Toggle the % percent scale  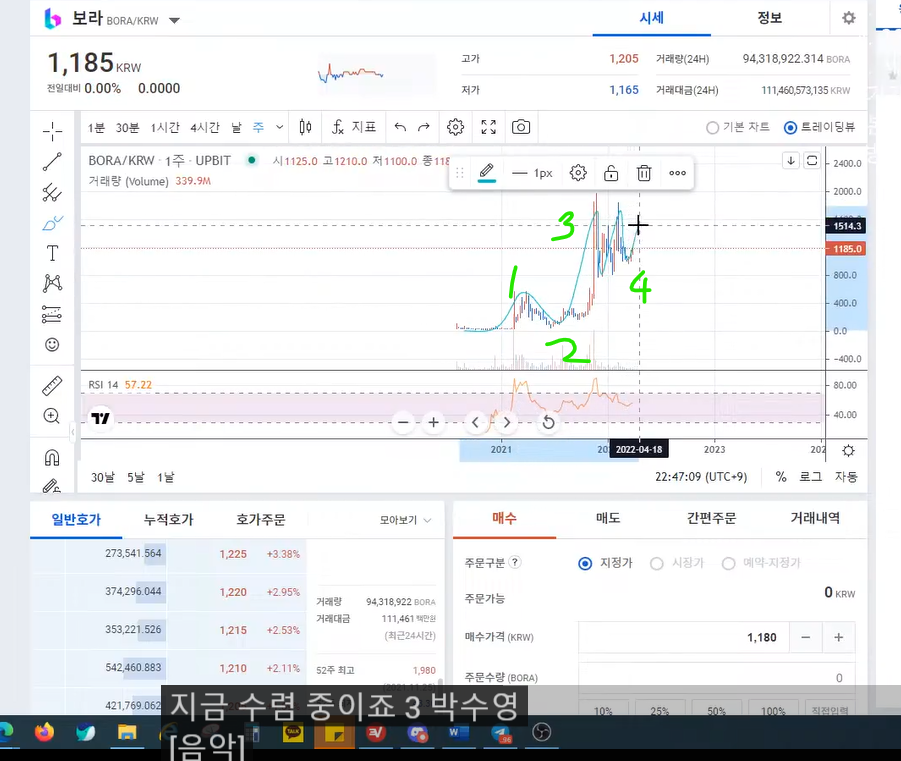pyautogui.click(x=781, y=476)
